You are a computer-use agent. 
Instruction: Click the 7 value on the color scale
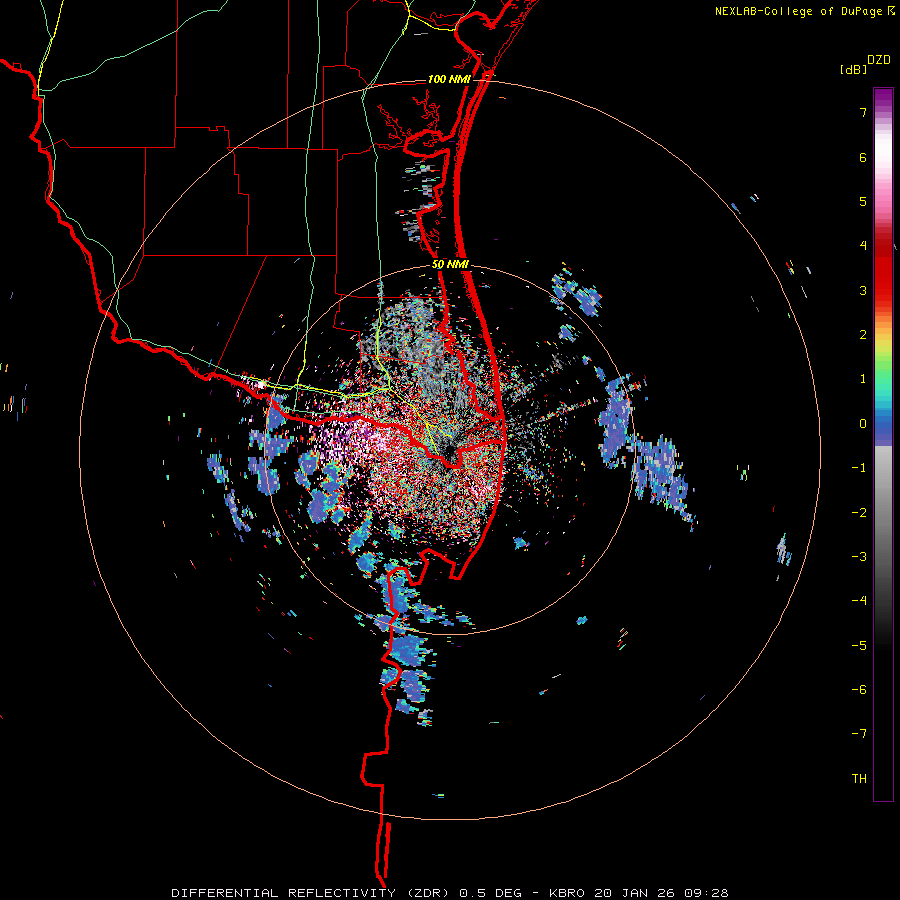[x=863, y=112]
